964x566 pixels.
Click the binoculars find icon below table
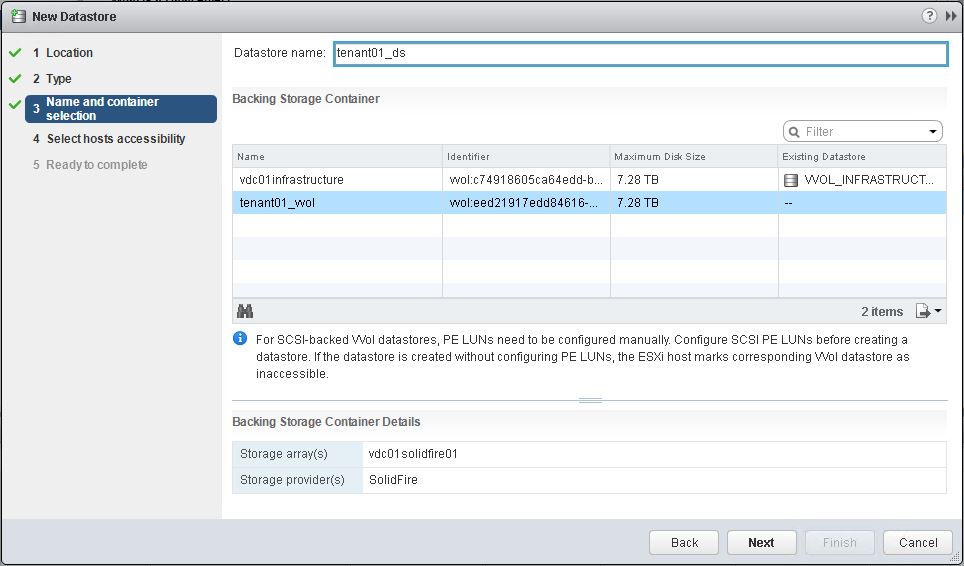point(245,312)
